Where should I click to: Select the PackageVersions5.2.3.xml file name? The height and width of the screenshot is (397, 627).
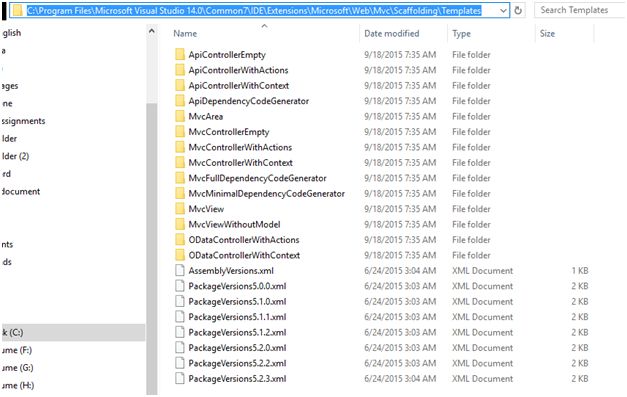[x=237, y=379]
